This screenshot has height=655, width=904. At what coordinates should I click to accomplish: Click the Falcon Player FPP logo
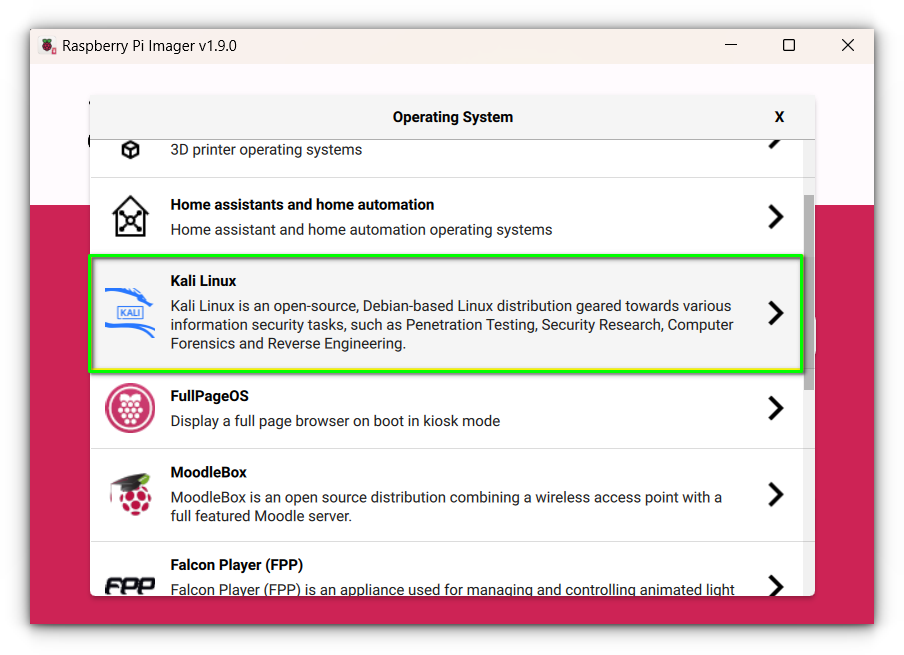[x=130, y=585]
